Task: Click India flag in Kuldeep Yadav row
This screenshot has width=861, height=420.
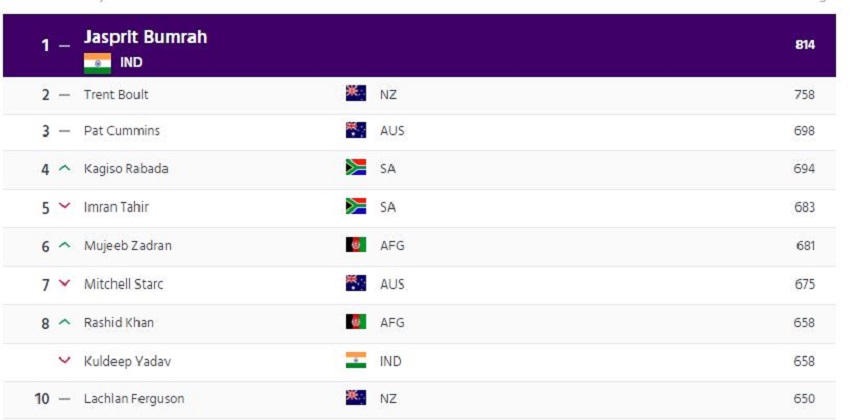Action: tap(356, 361)
